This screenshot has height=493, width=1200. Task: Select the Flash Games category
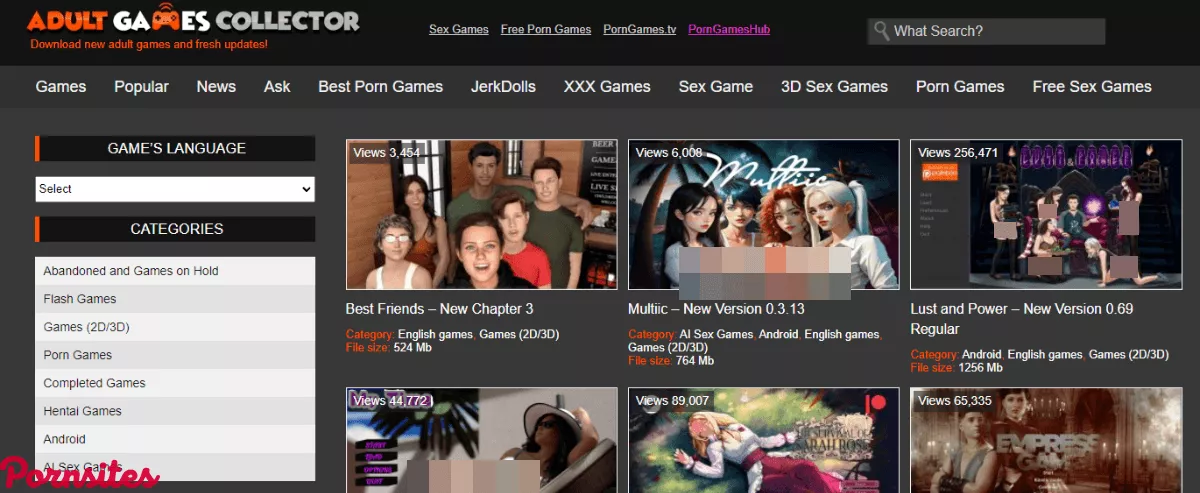point(80,299)
